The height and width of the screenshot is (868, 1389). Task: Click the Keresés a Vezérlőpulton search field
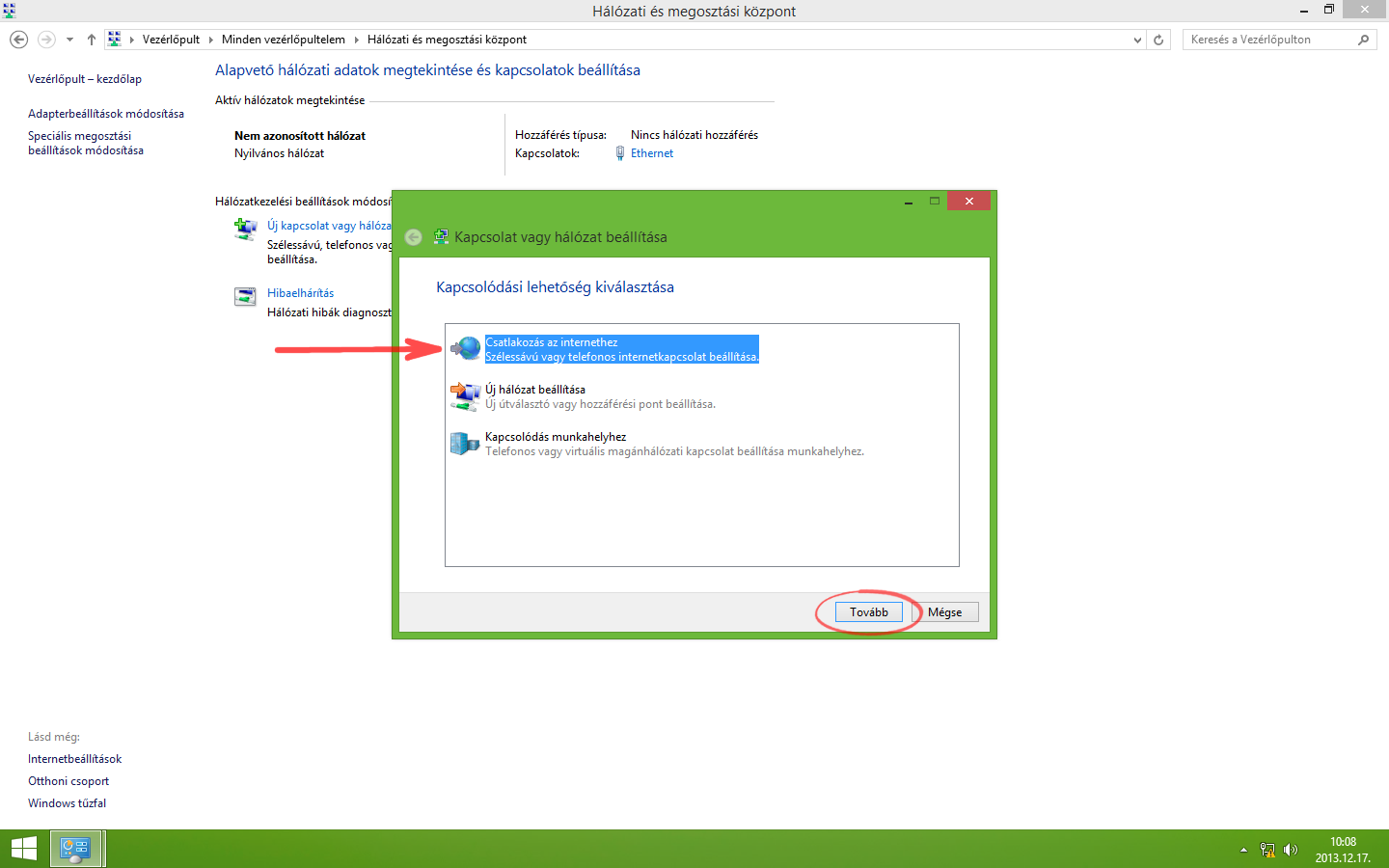[x=1273, y=39]
